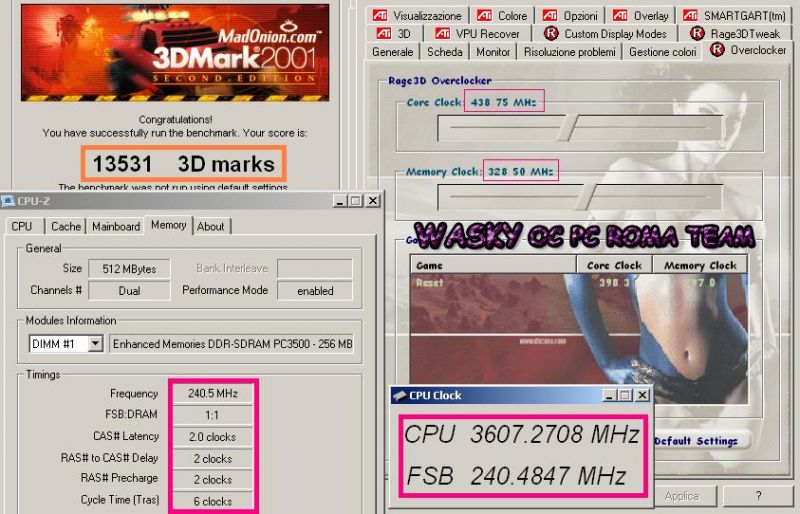This screenshot has height=514, width=800.
Task: Click the 6 clocks Cycle Time value
Action: 213,501
